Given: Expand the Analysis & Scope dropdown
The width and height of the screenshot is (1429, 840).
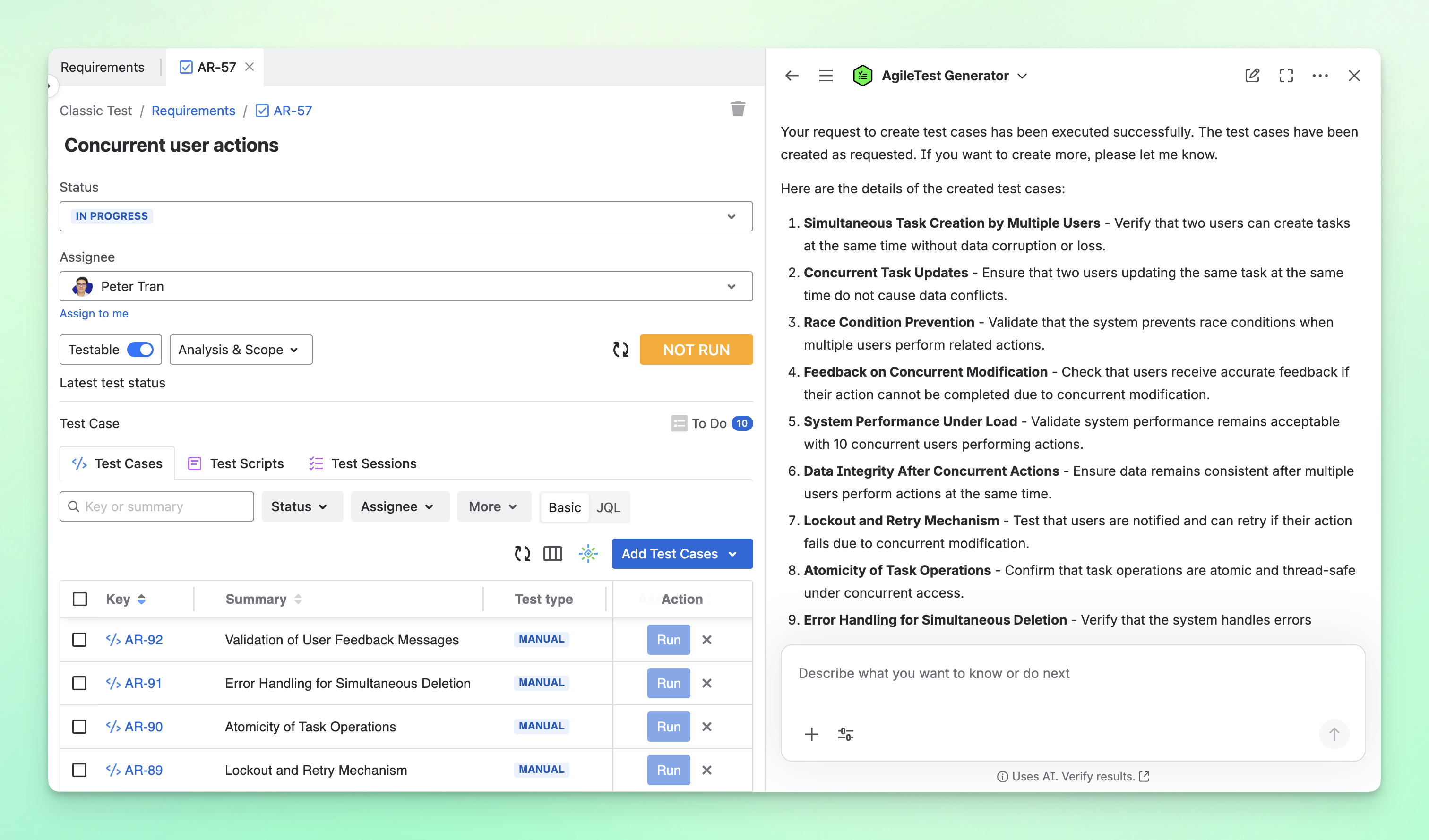Looking at the screenshot, I should click(241, 350).
